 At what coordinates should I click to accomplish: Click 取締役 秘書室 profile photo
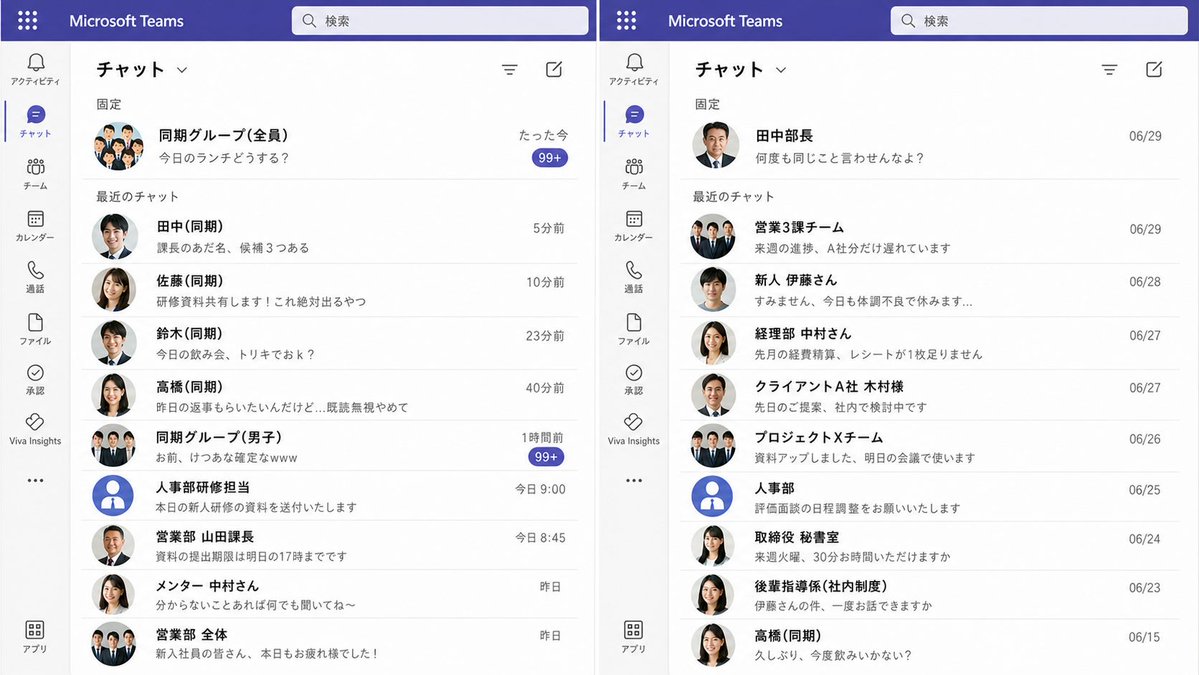coord(713,545)
